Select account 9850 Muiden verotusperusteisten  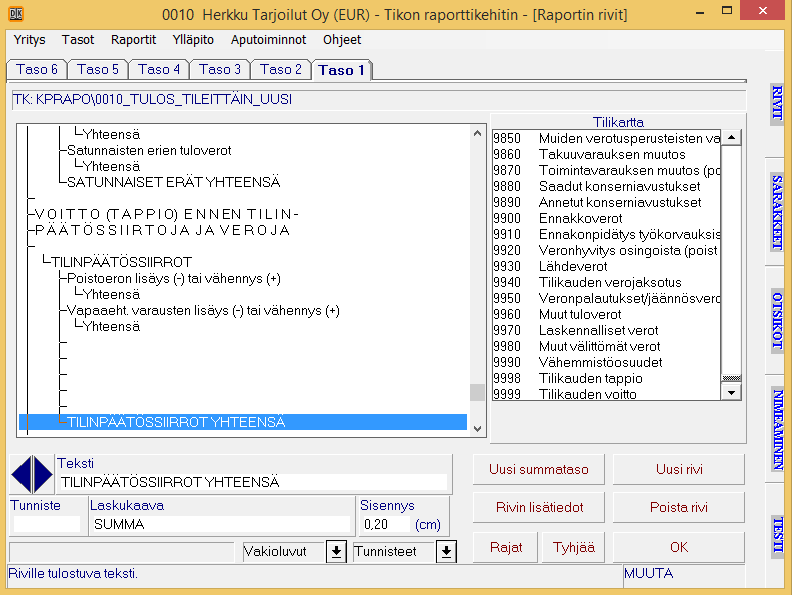[606, 138]
